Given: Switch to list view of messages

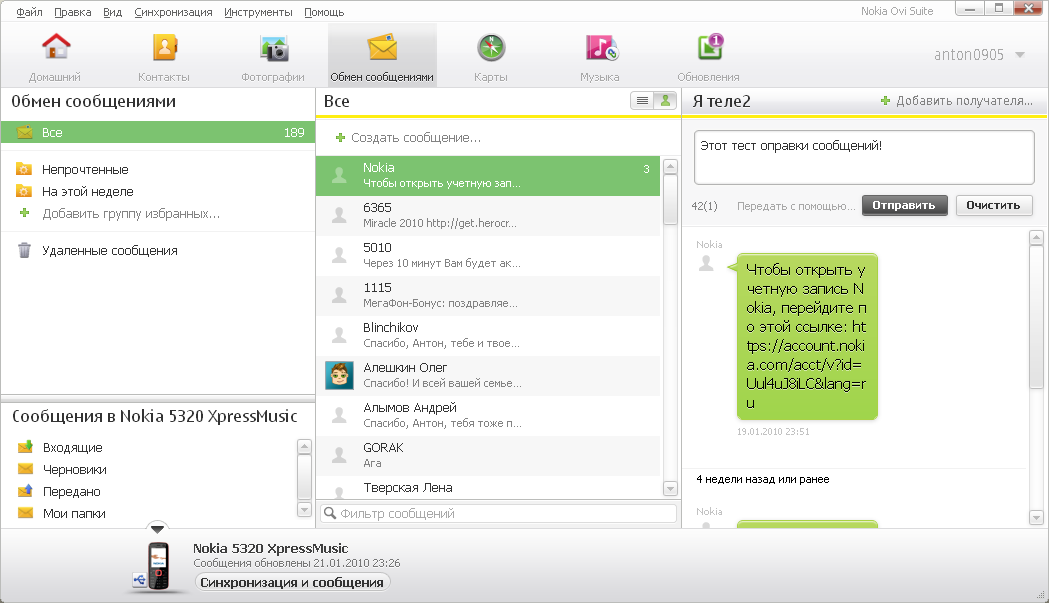Looking at the screenshot, I should [x=642, y=101].
